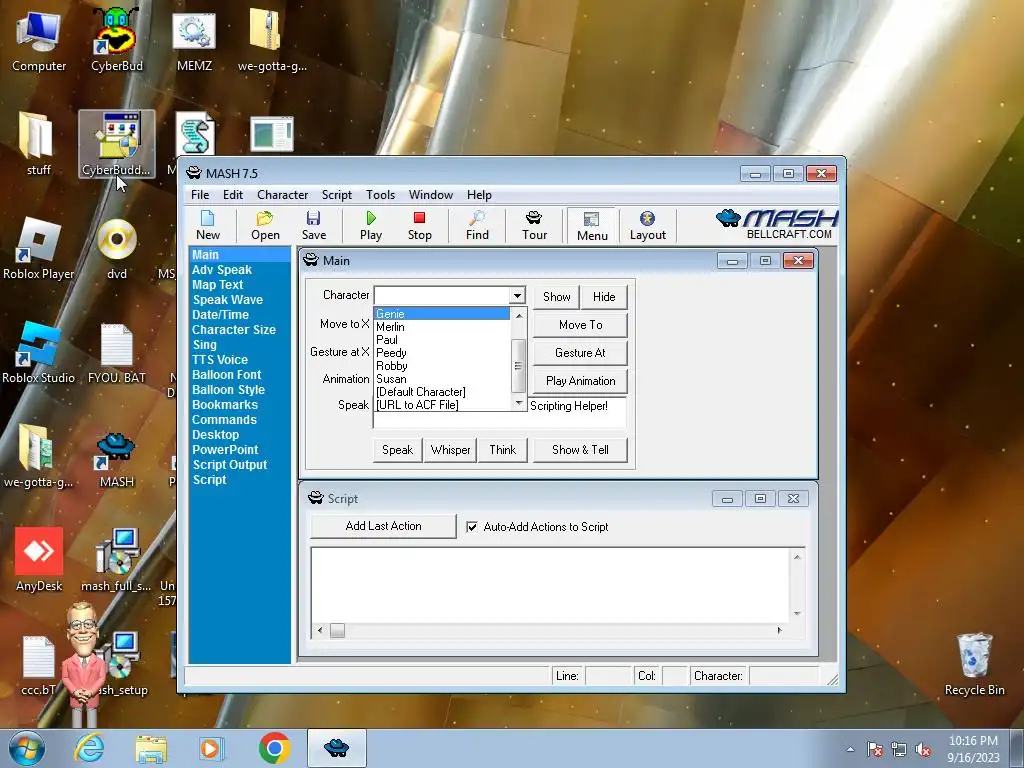Click the Save disk toolbar icon
This screenshot has width=1024, height=768.
pyautogui.click(x=313, y=226)
